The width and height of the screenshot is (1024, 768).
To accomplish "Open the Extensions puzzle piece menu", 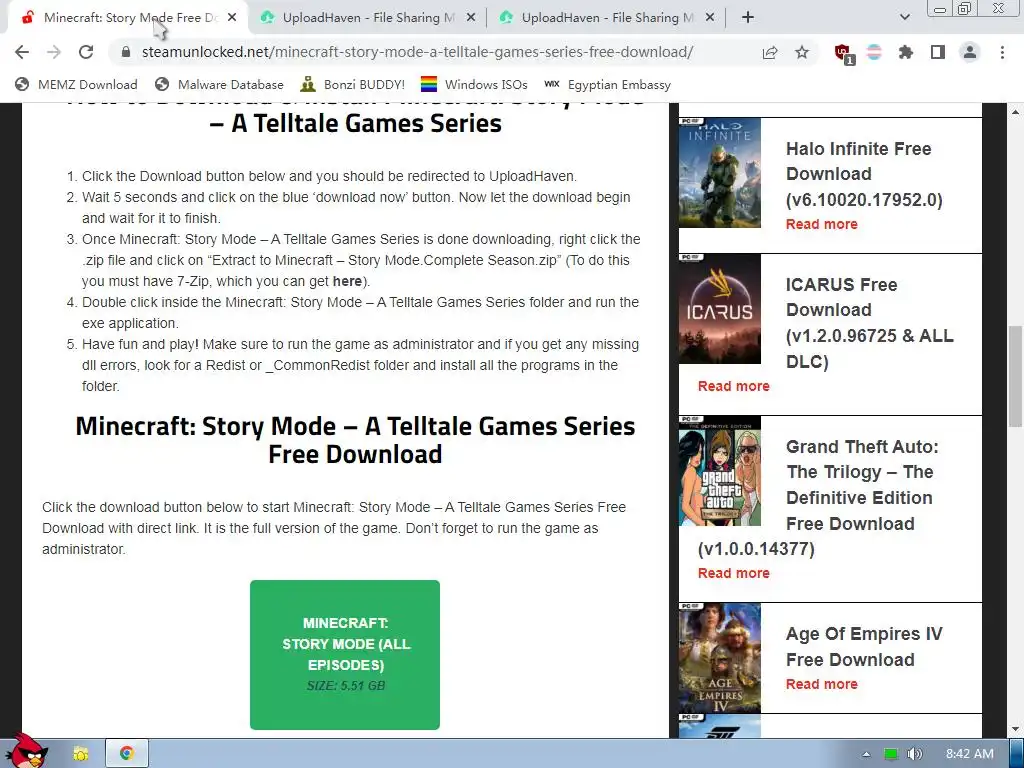I will tap(905, 52).
